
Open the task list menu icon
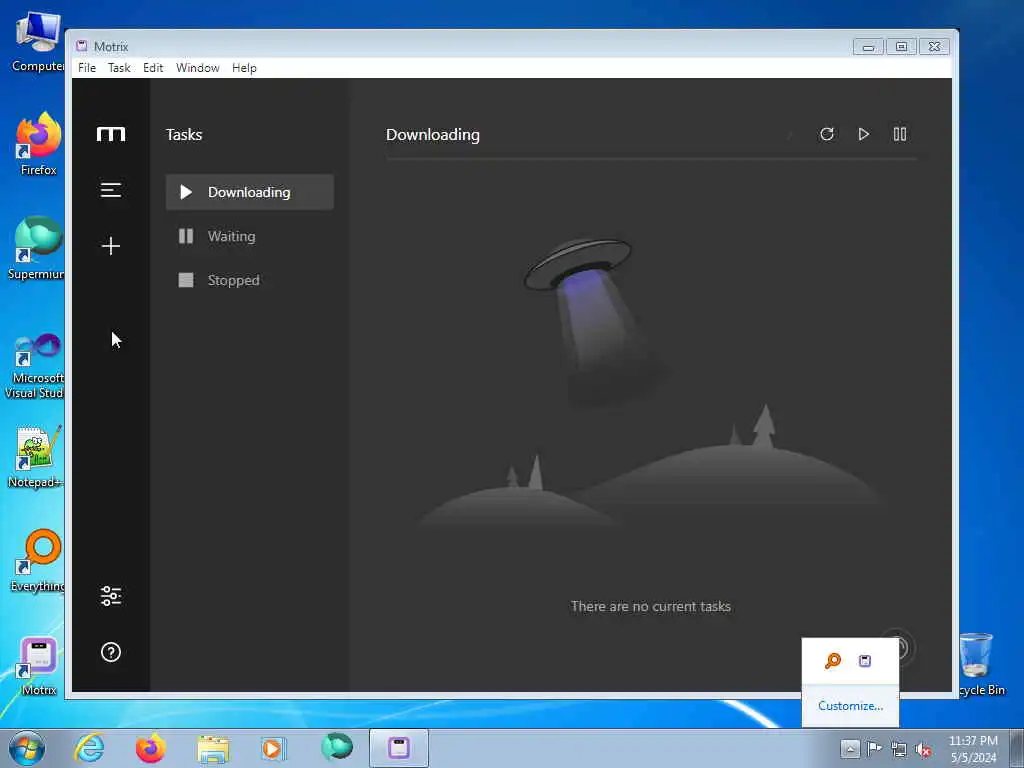click(x=111, y=190)
